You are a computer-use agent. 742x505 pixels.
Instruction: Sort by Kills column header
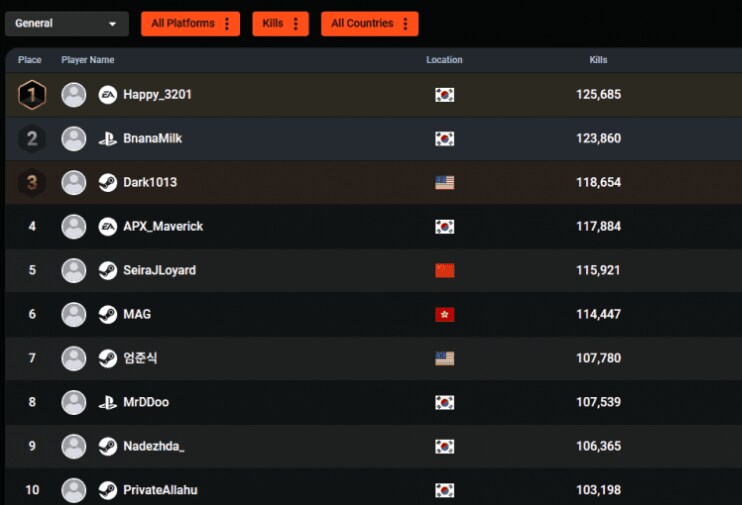tap(598, 60)
